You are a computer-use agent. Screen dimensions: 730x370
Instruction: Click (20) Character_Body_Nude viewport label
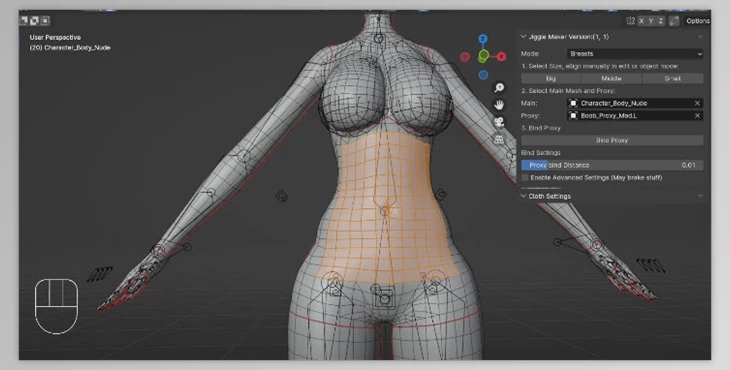(x=70, y=47)
